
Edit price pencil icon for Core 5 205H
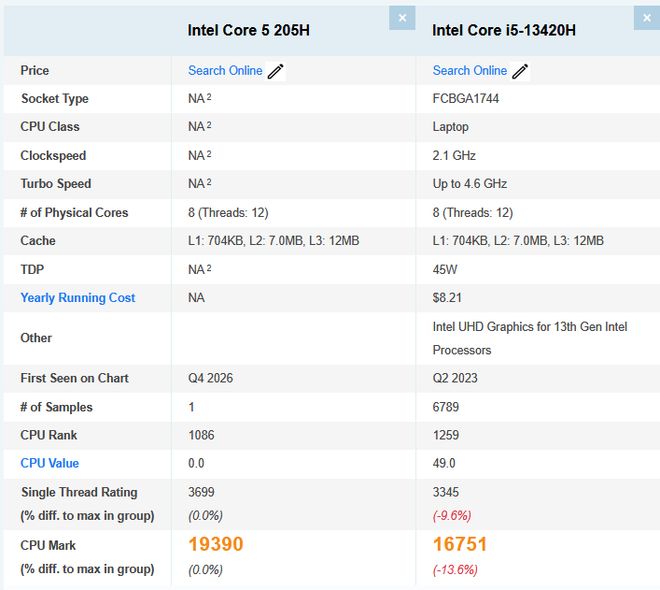276,71
